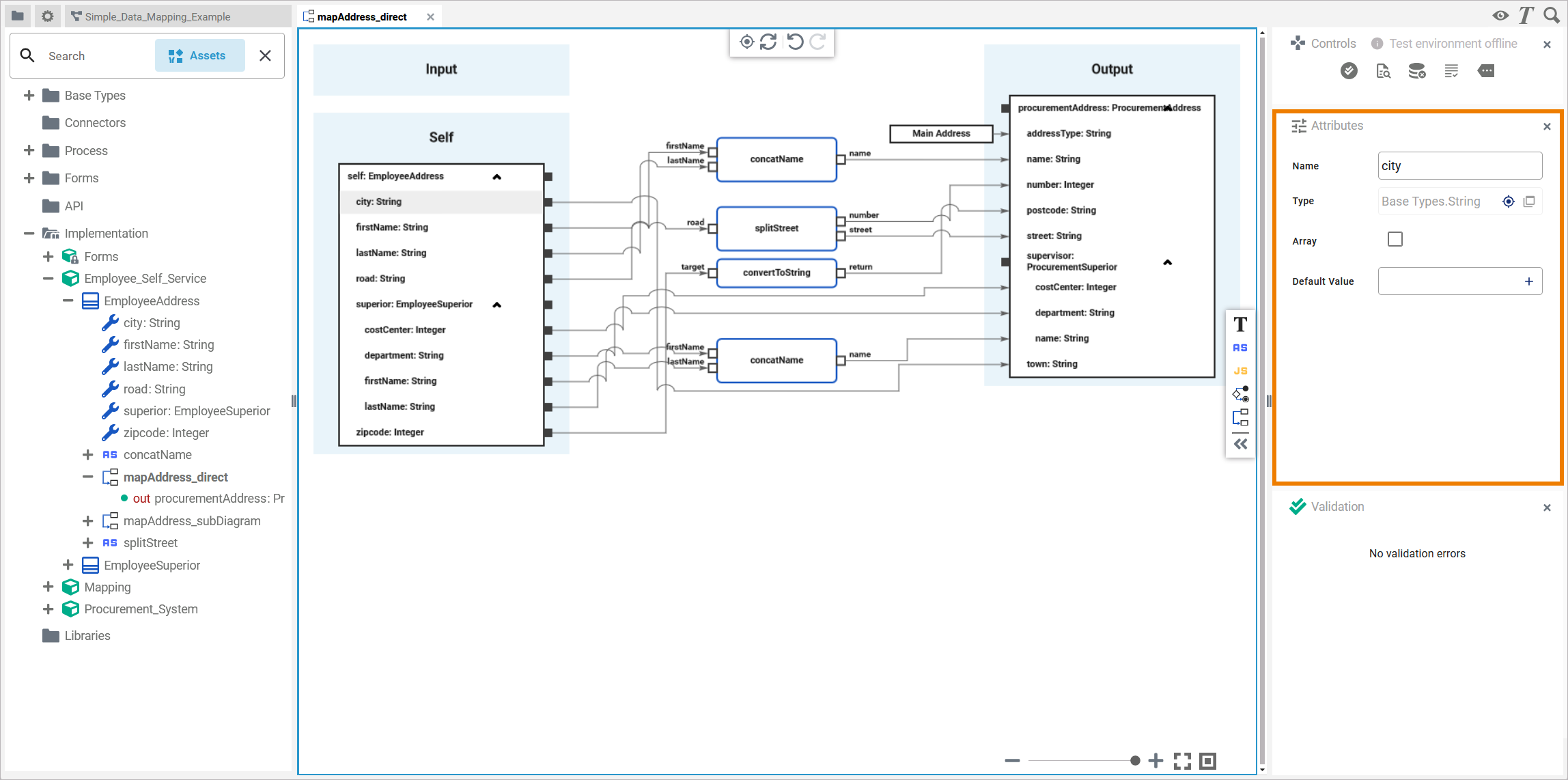1568x780 pixels.
Task: Click the refresh diagram icon
Action: coord(768,42)
